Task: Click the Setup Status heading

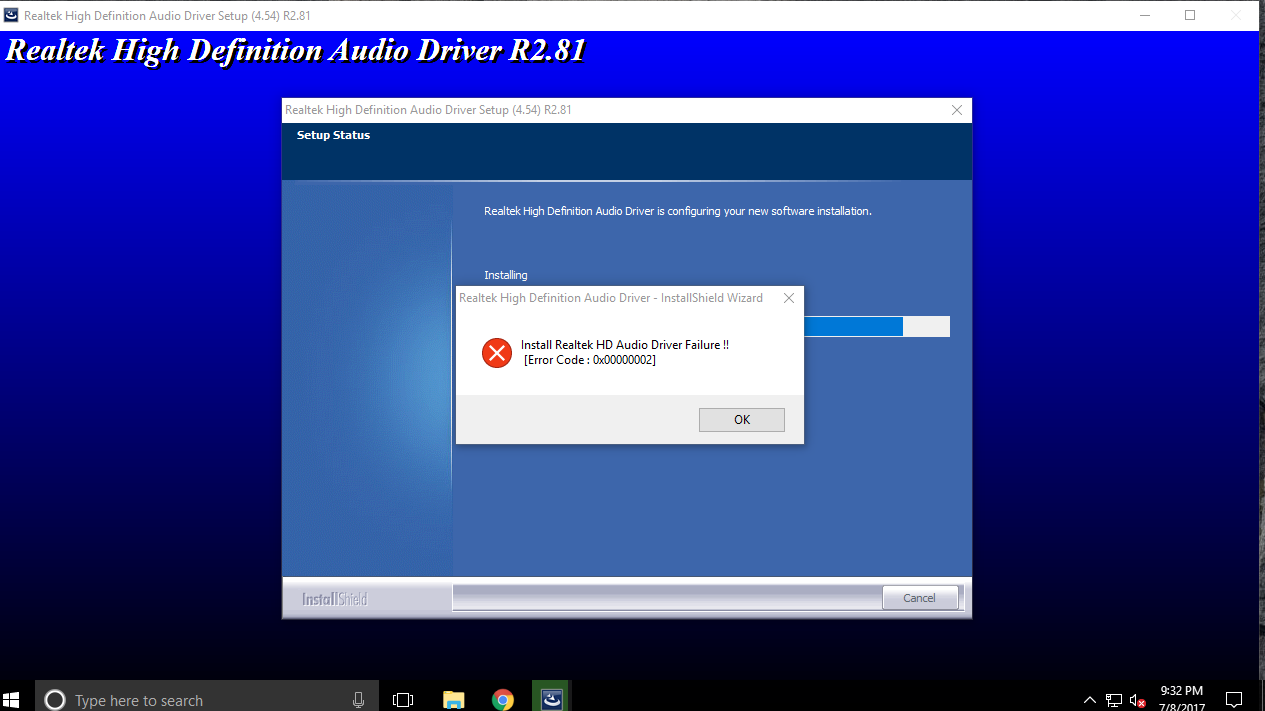Action: tap(333, 135)
